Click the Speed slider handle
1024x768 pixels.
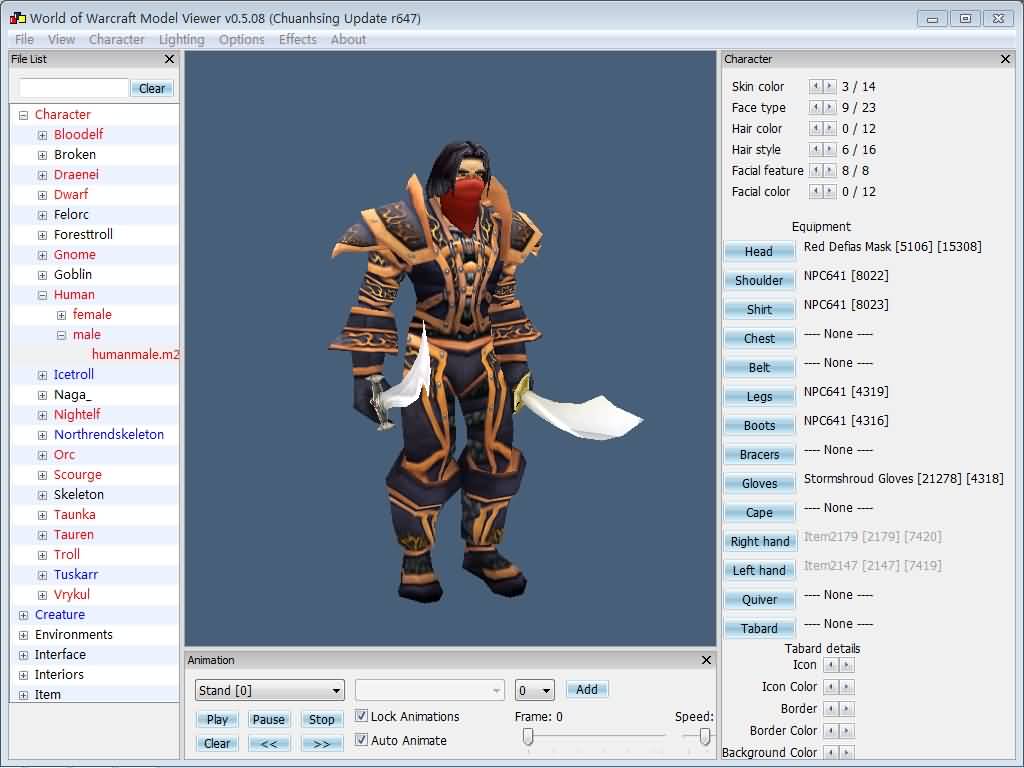click(705, 737)
